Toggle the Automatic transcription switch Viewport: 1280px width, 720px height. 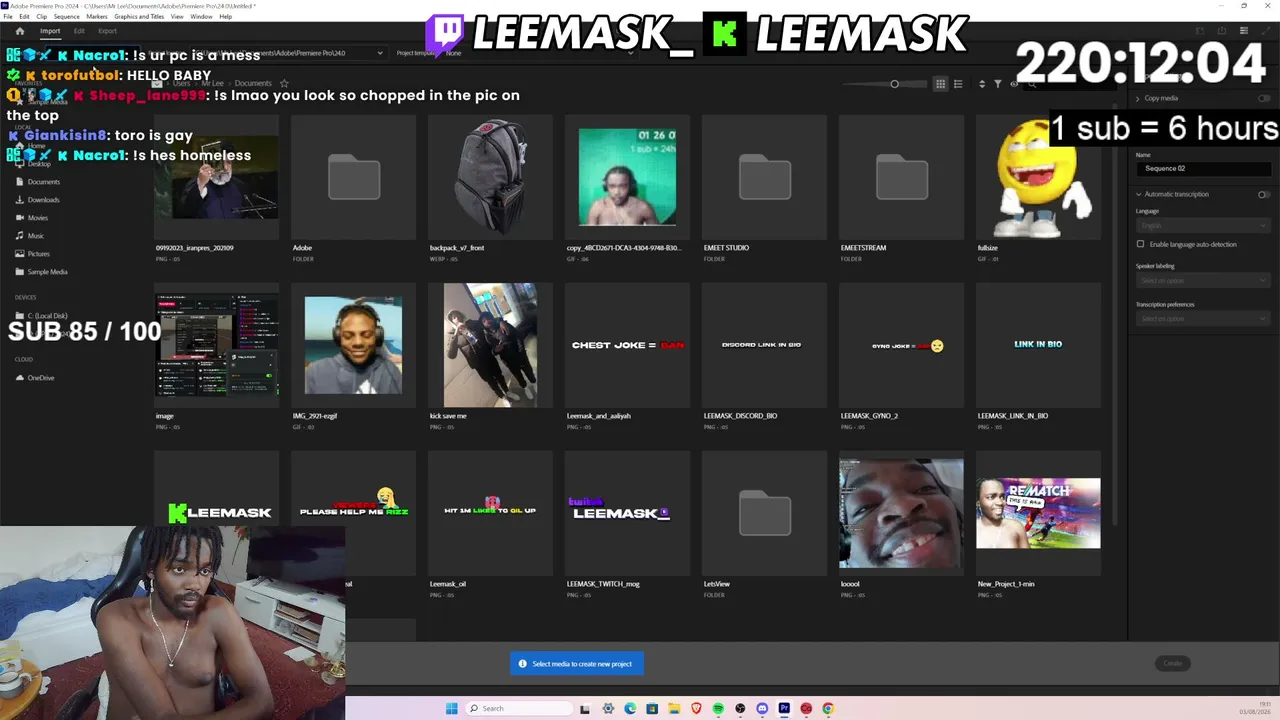coord(1264,194)
